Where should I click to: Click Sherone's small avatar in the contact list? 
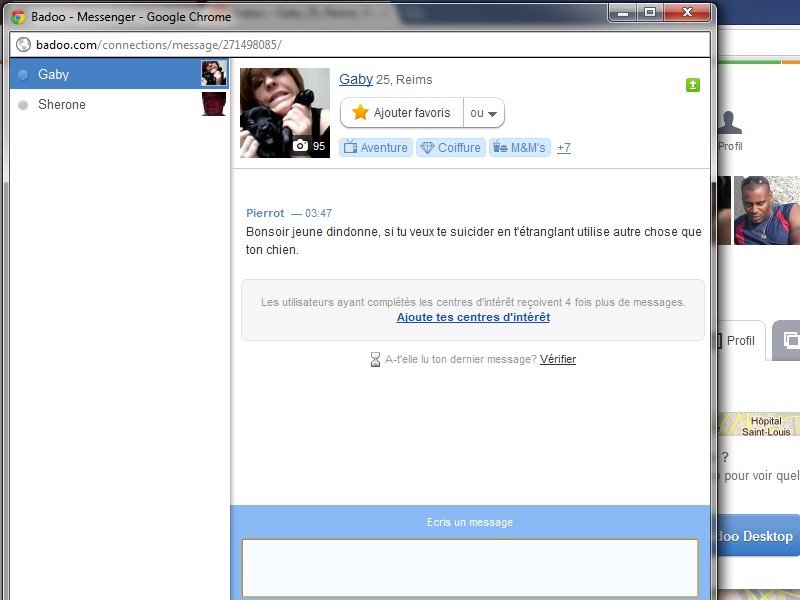(214, 104)
